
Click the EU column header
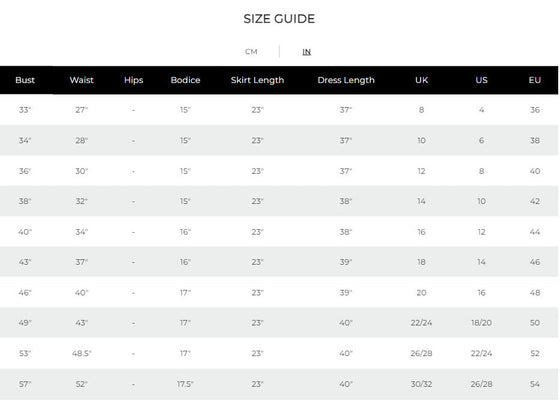point(535,80)
